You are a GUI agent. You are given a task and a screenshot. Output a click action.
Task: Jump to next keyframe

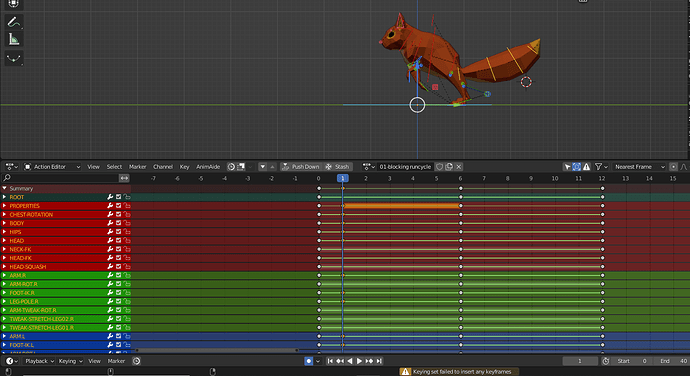pyautogui.click(x=369, y=361)
